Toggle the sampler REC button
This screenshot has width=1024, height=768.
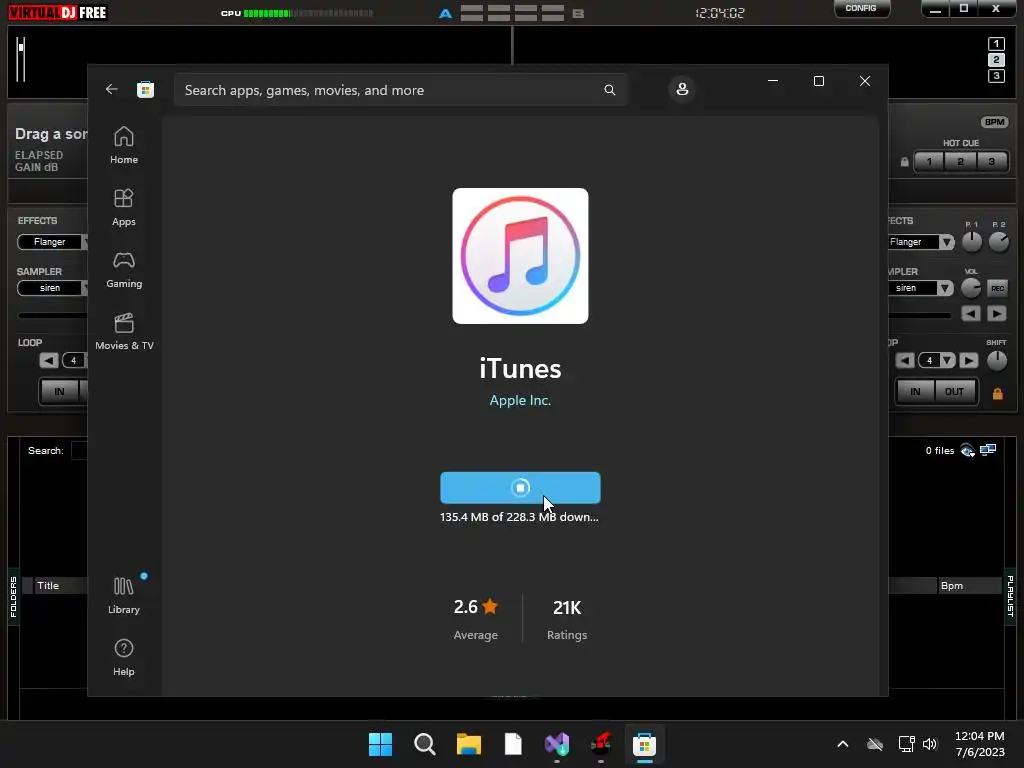[997, 288]
